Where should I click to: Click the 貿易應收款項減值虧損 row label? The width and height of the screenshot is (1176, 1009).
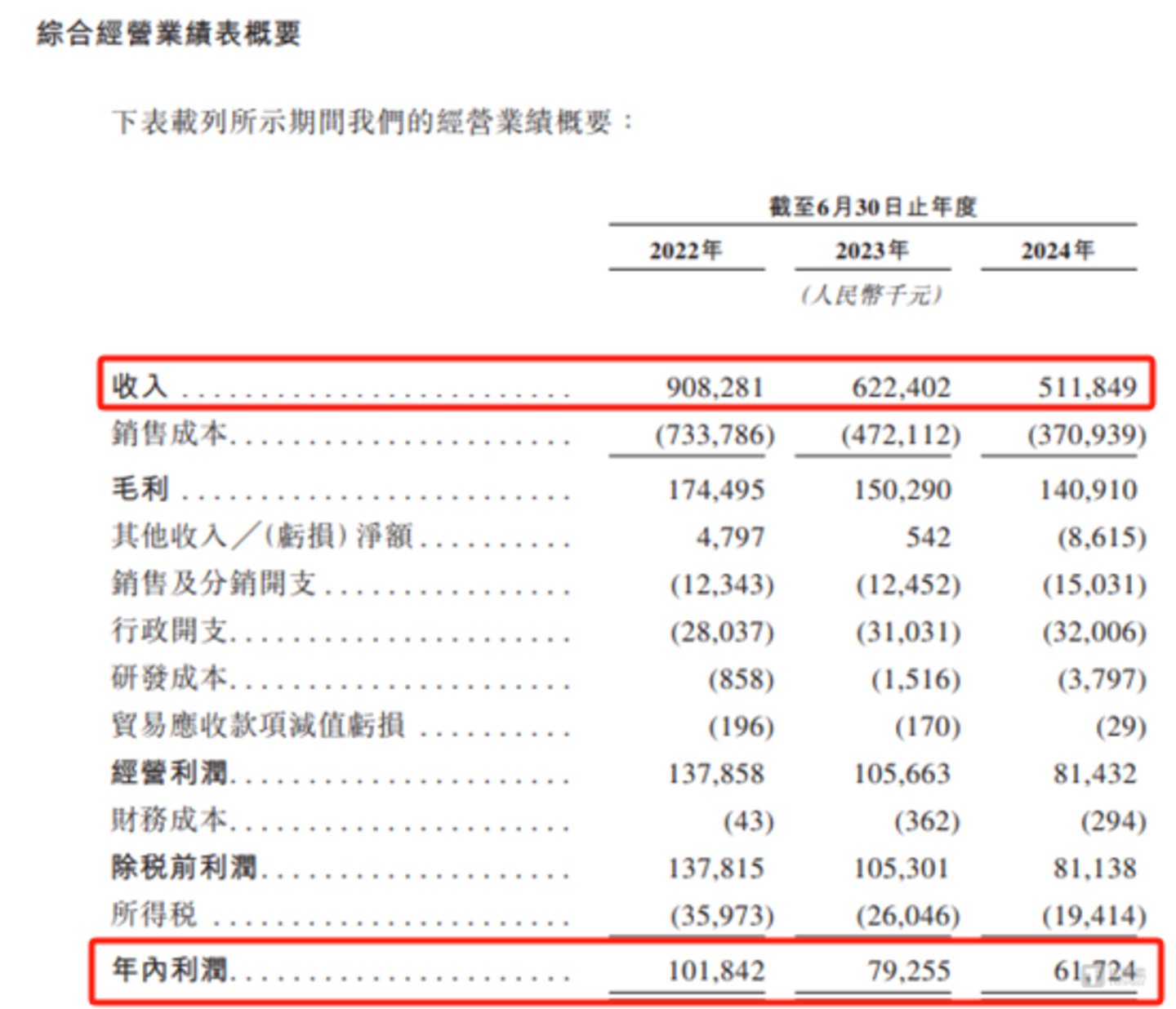258,725
